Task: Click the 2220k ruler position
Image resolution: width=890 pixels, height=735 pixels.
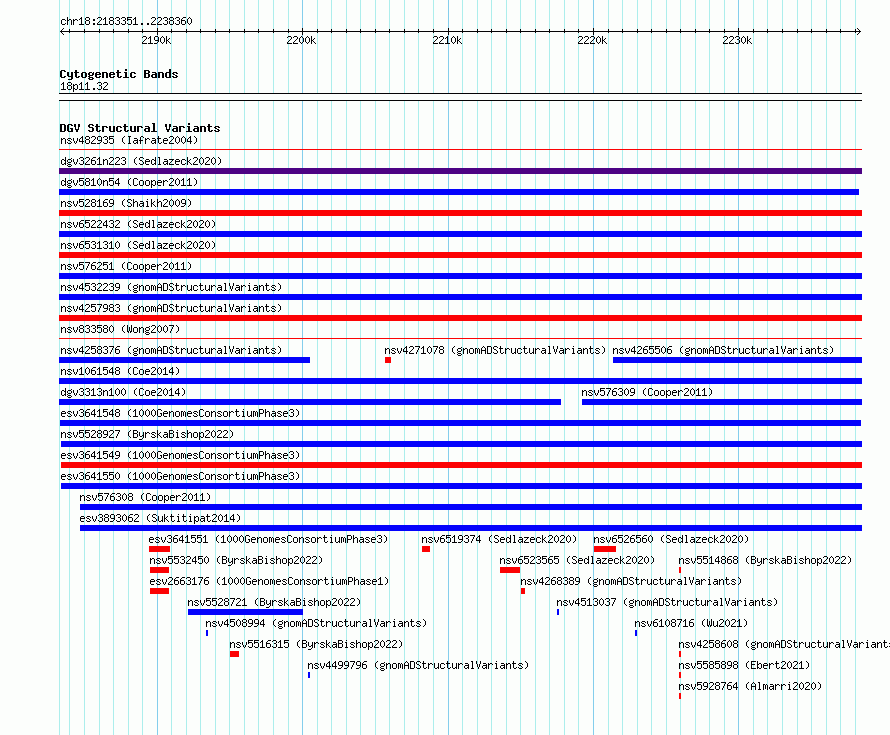Action: point(593,40)
